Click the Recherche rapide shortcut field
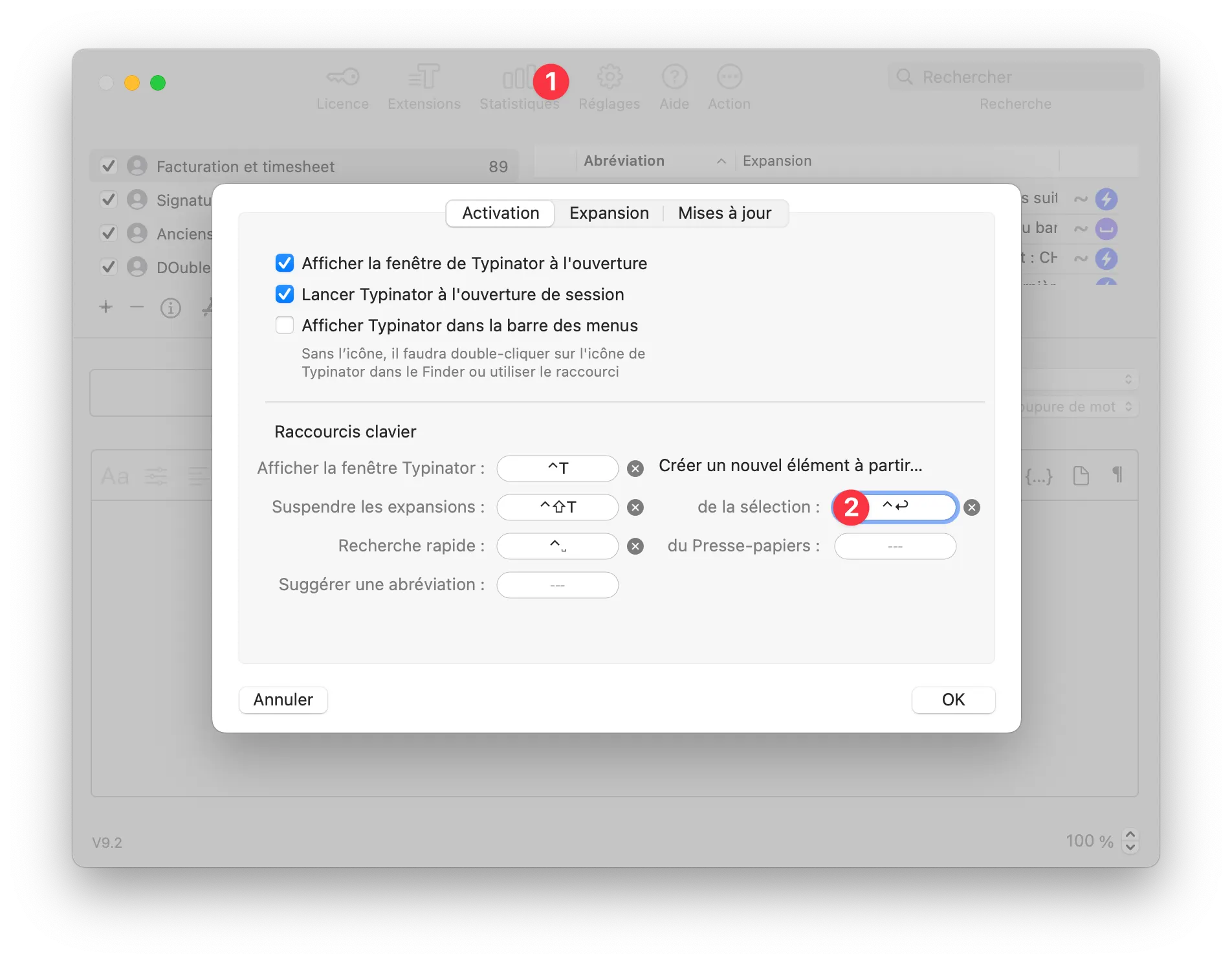Screen dimensions: 1232x963 point(558,546)
